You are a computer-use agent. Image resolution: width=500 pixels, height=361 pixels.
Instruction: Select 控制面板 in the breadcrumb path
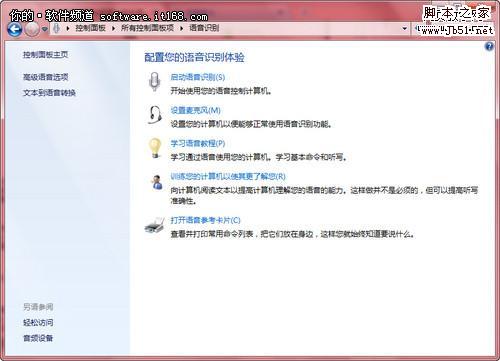pyautogui.click(x=90, y=28)
